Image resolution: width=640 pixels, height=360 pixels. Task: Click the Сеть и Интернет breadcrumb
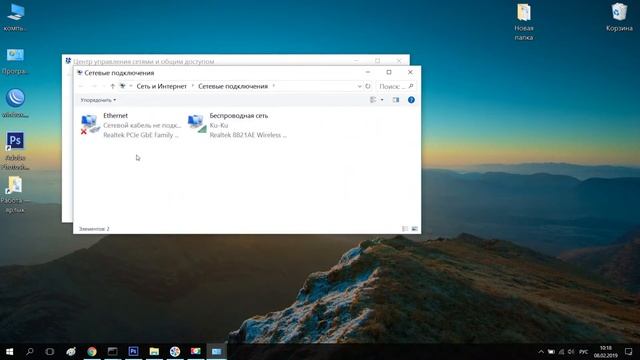click(x=162, y=86)
